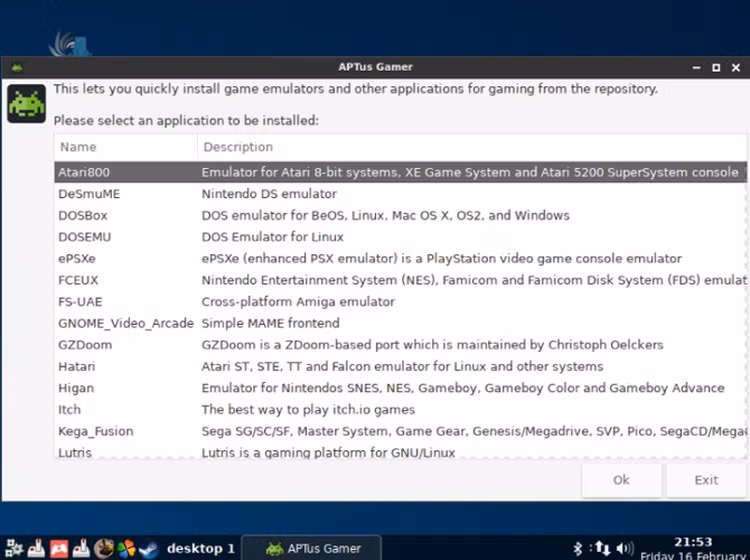750x560 pixels.
Task: Confirm selection with the Ok button
Action: [x=621, y=480]
